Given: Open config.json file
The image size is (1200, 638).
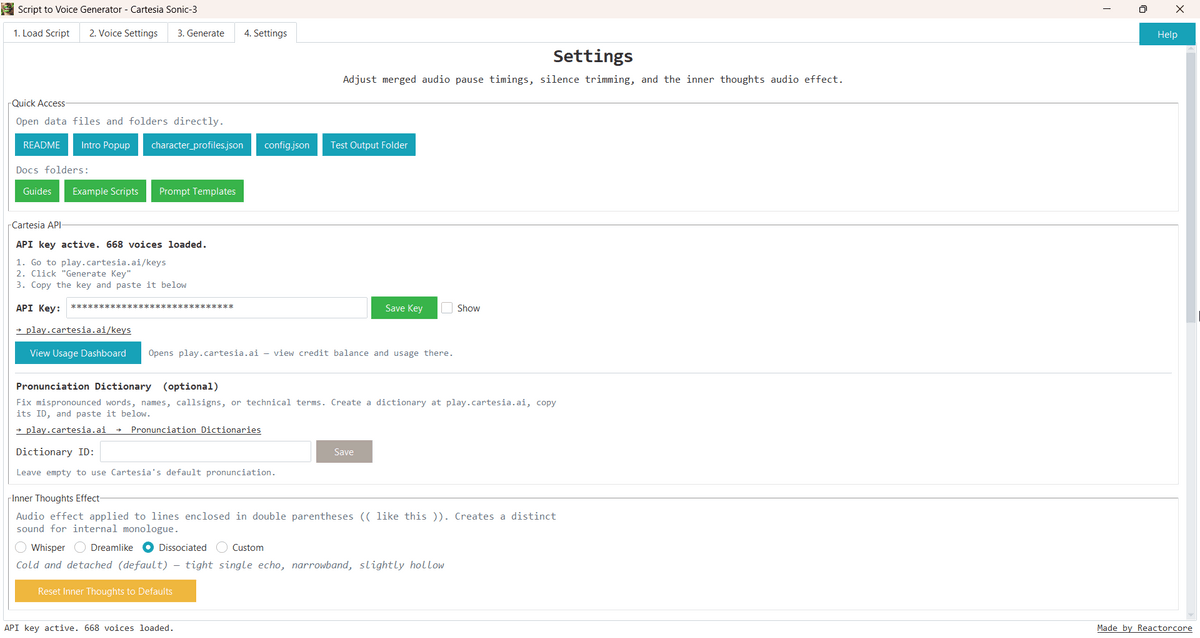Looking at the screenshot, I should point(287,145).
